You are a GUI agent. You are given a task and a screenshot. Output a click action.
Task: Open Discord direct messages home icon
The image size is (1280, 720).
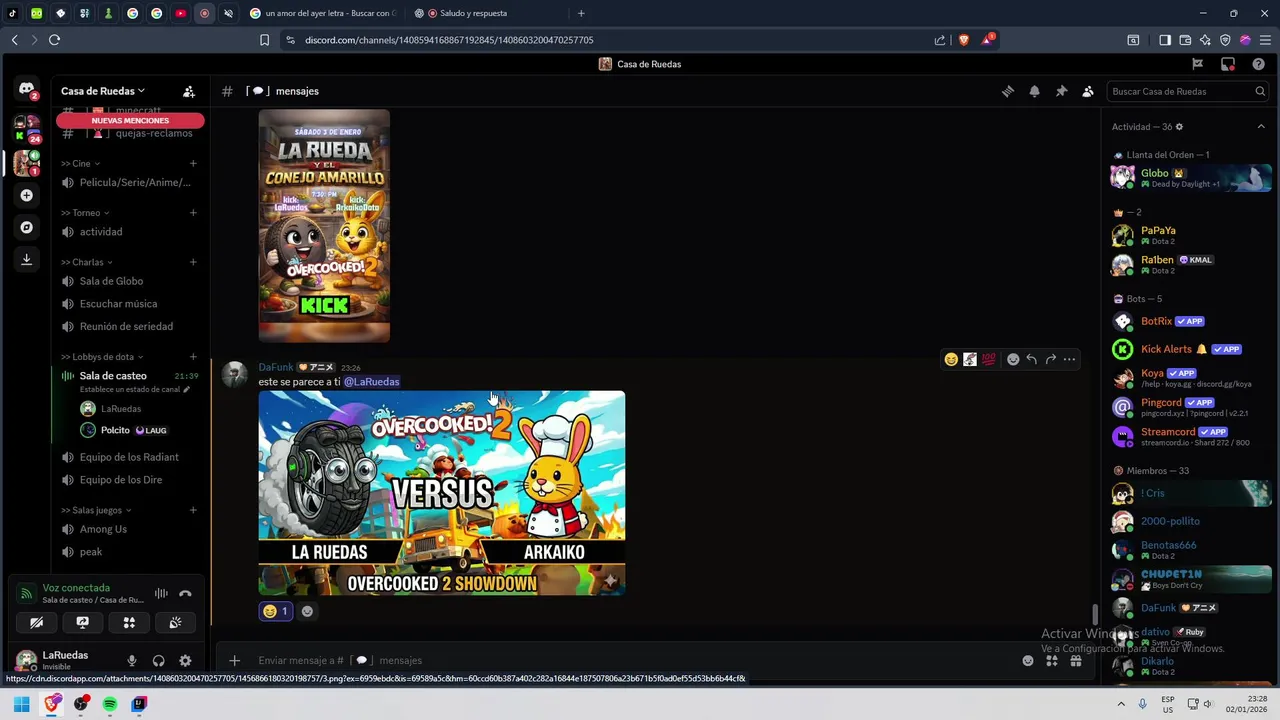pyautogui.click(x=27, y=89)
